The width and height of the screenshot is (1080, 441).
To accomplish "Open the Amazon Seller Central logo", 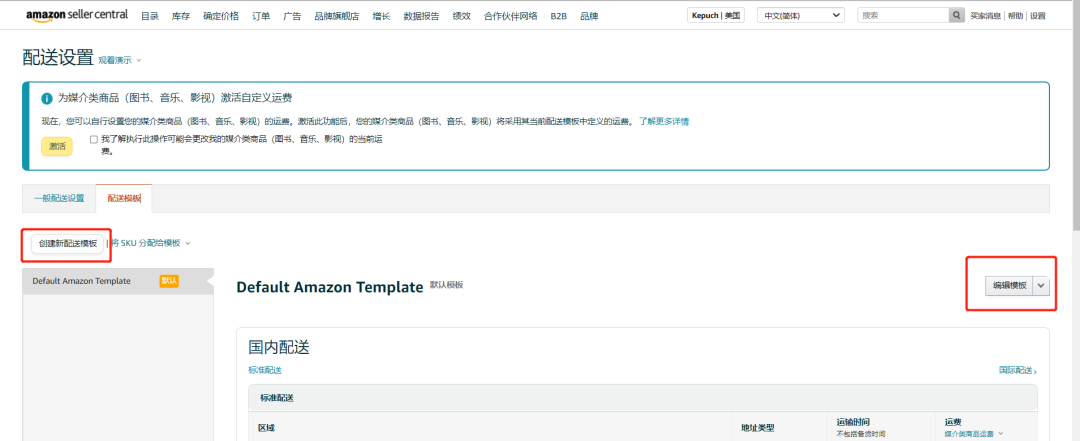I will point(77,15).
